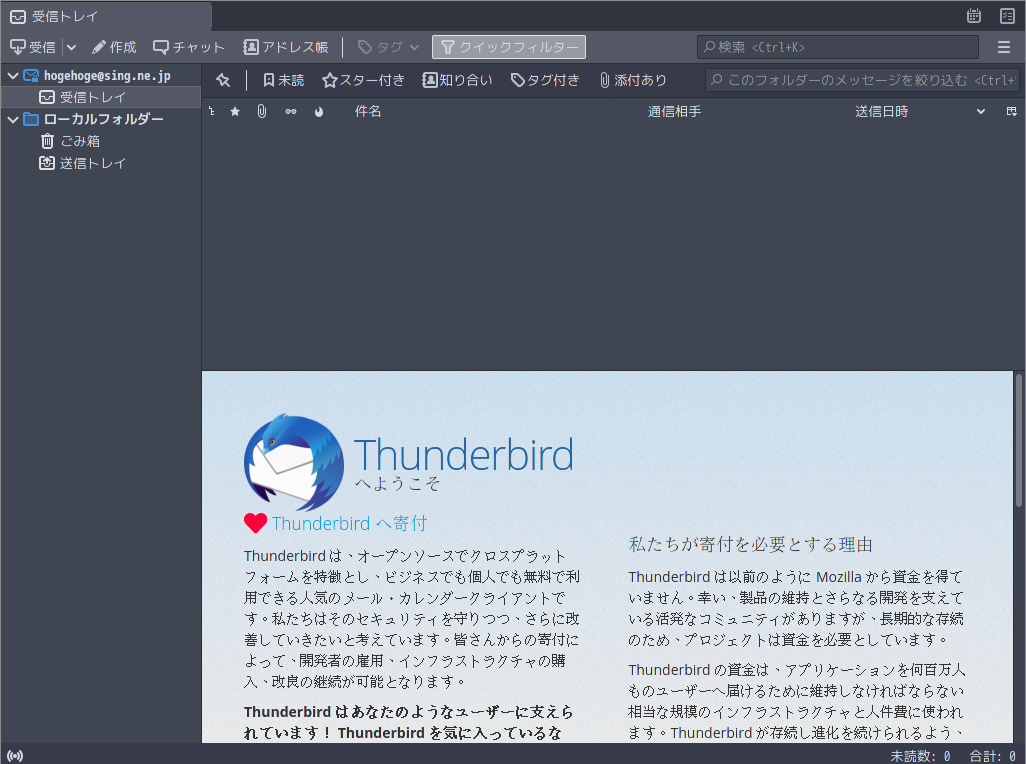Click the Thunderbird logo image

(294, 462)
